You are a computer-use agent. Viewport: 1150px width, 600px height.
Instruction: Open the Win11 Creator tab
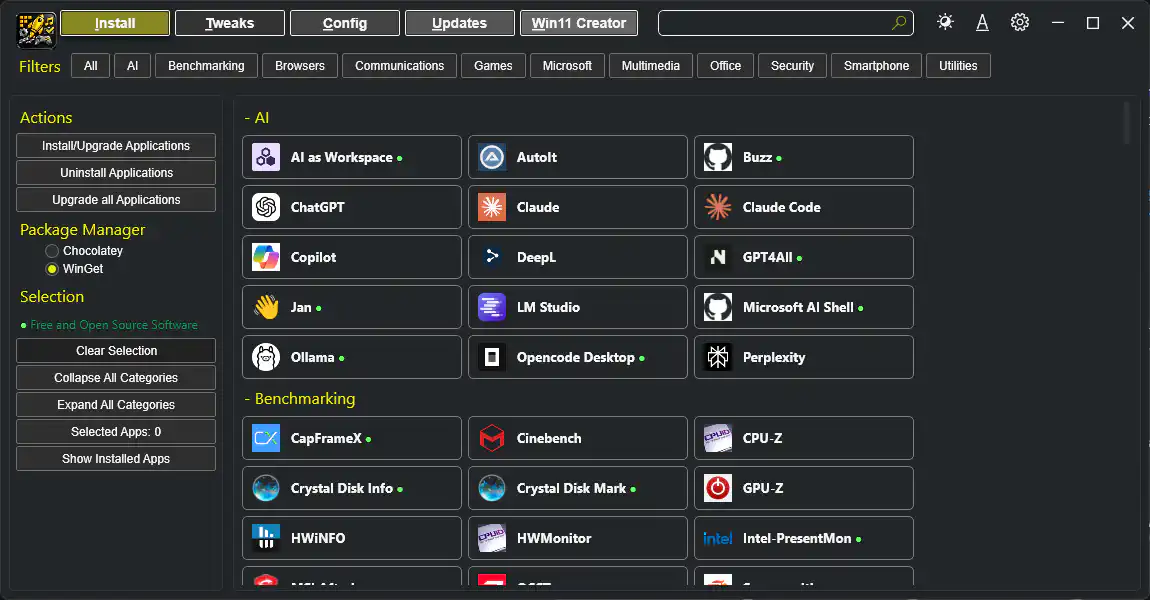click(579, 23)
